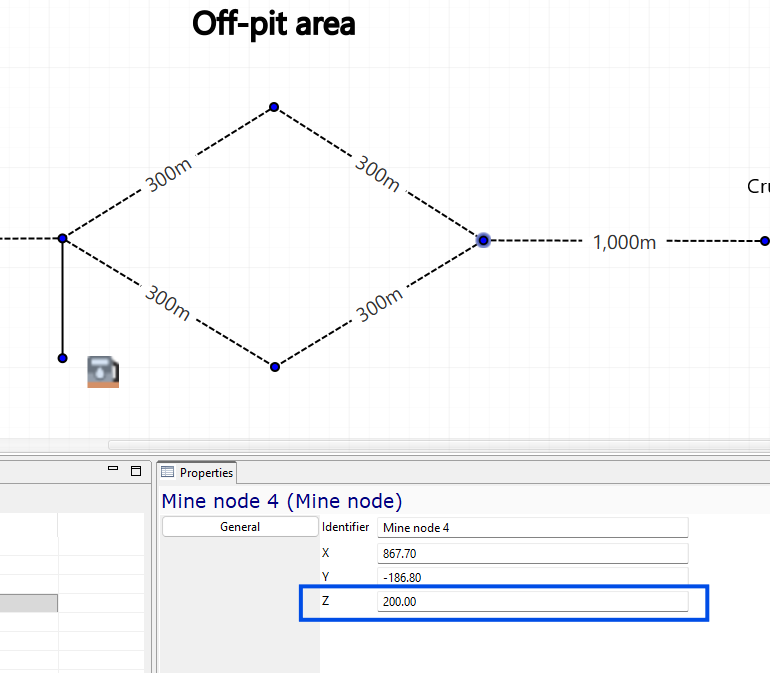Edit the Y coordinate field
The height and width of the screenshot is (673, 770).
pyautogui.click(x=532, y=577)
